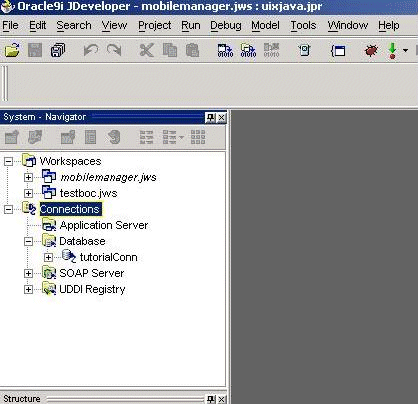Click the braces window toolbar icon
Image resolution: width=418 pixels, height=404 pixels.
338,51
